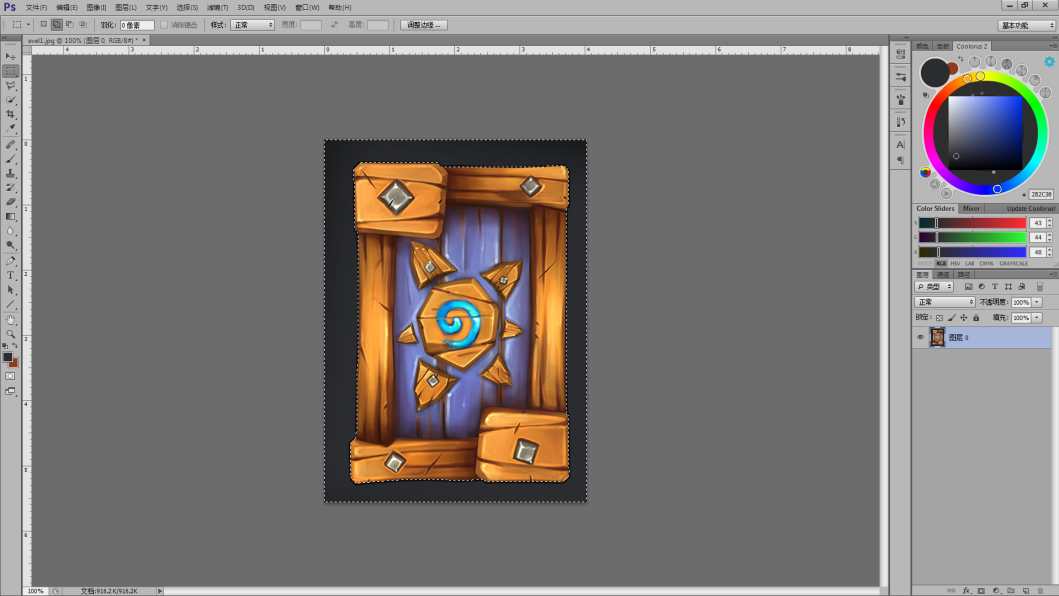This screenshot has height=596, width=1059.
Task: Expand the fill slider arrow
Action: point(1037,318)
